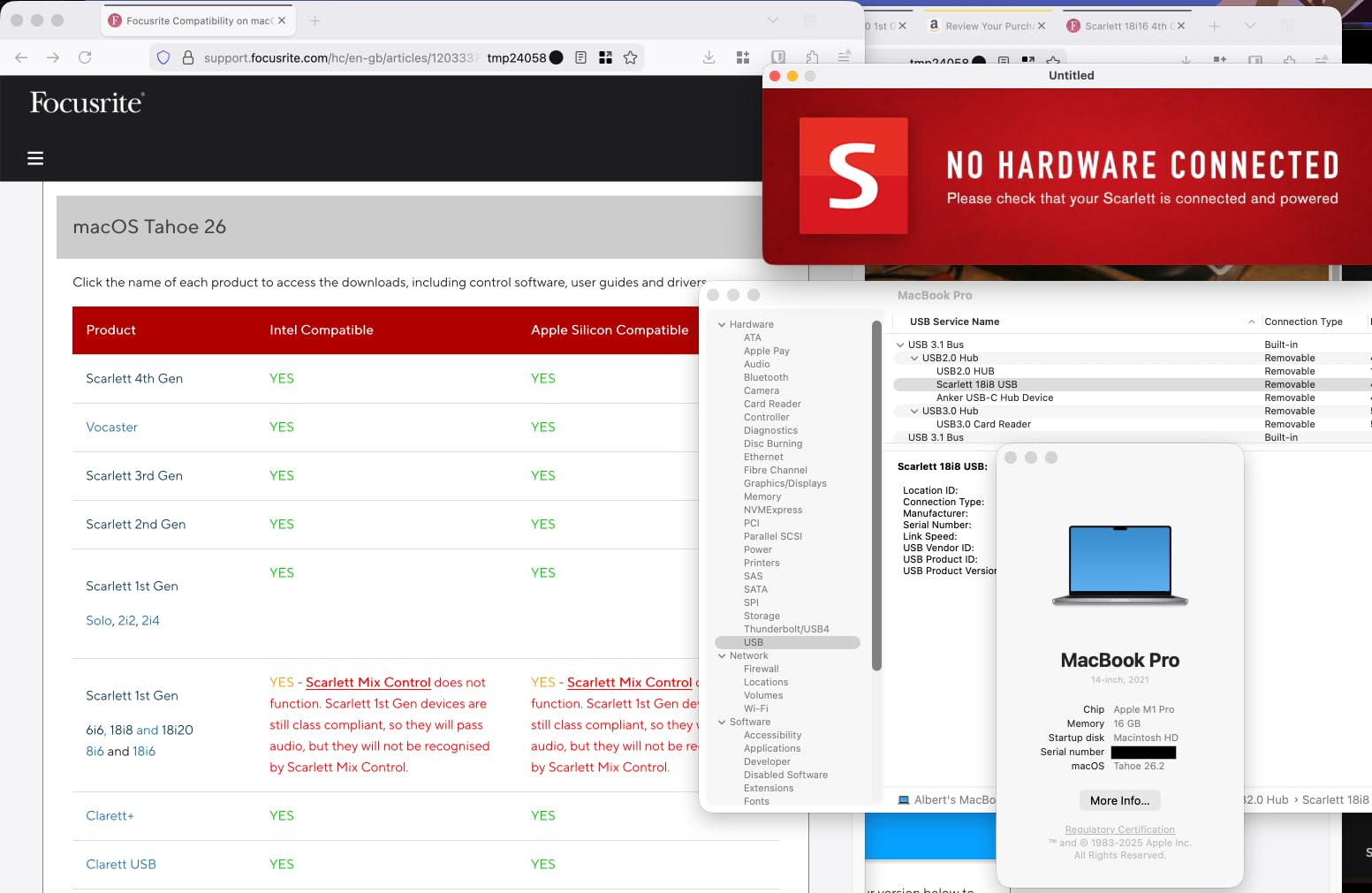This screenshot has height=893, width=1372.
Task: Collapse the Network section in System Information
Action: click(x=722, y=656)
